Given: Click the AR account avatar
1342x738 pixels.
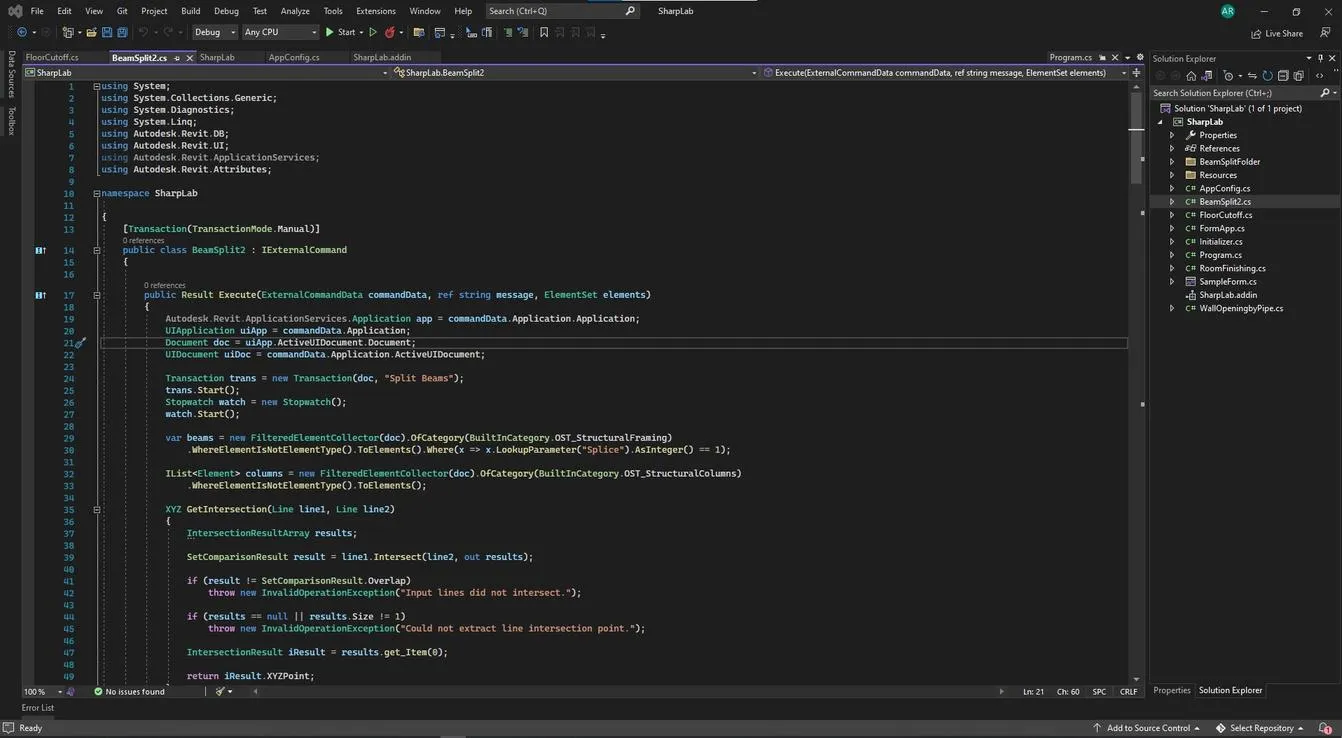Looking at the screenshot, I should tap(1228, 11).
